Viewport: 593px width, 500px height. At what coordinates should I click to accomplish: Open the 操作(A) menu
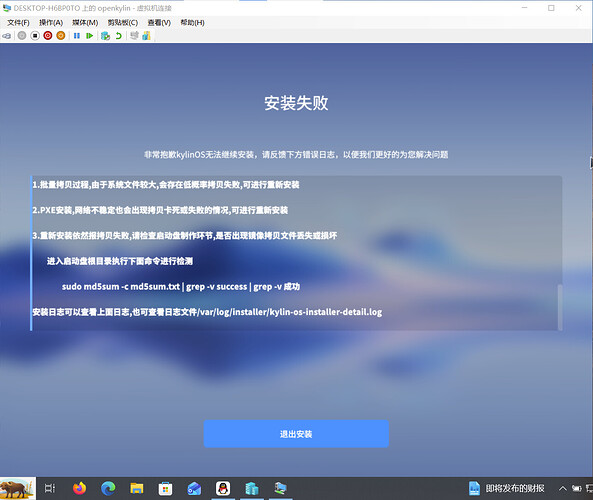click(51, 23)
